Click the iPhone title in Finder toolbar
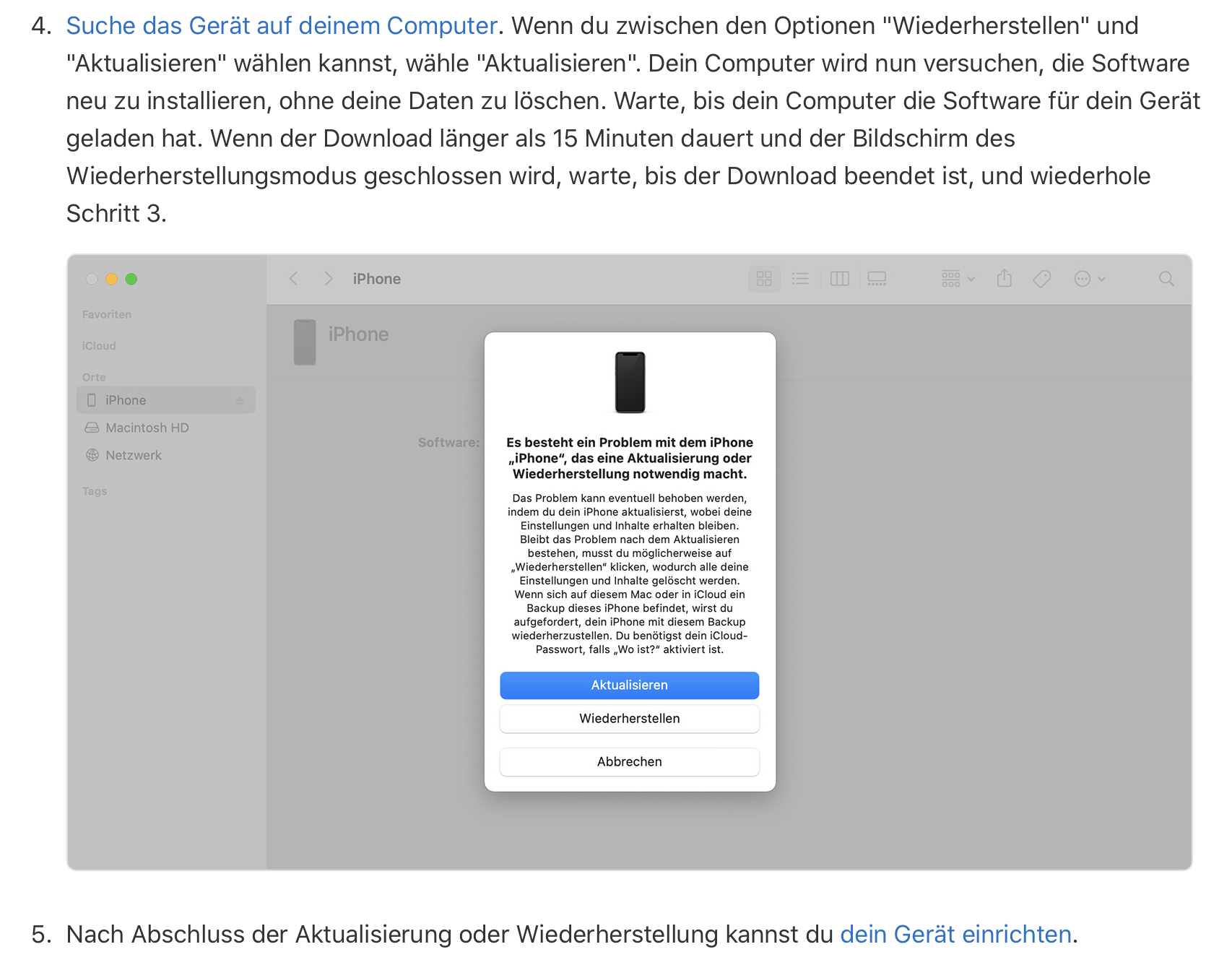 (377, 279)
